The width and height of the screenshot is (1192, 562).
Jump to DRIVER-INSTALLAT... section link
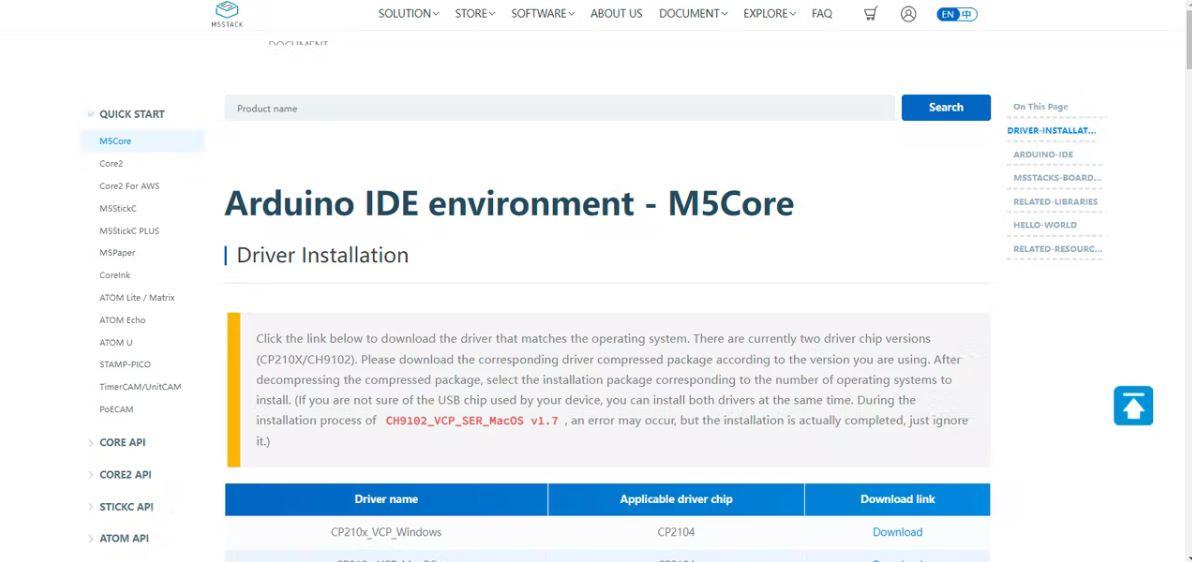pyautogui.click(x=1052, y=131)
